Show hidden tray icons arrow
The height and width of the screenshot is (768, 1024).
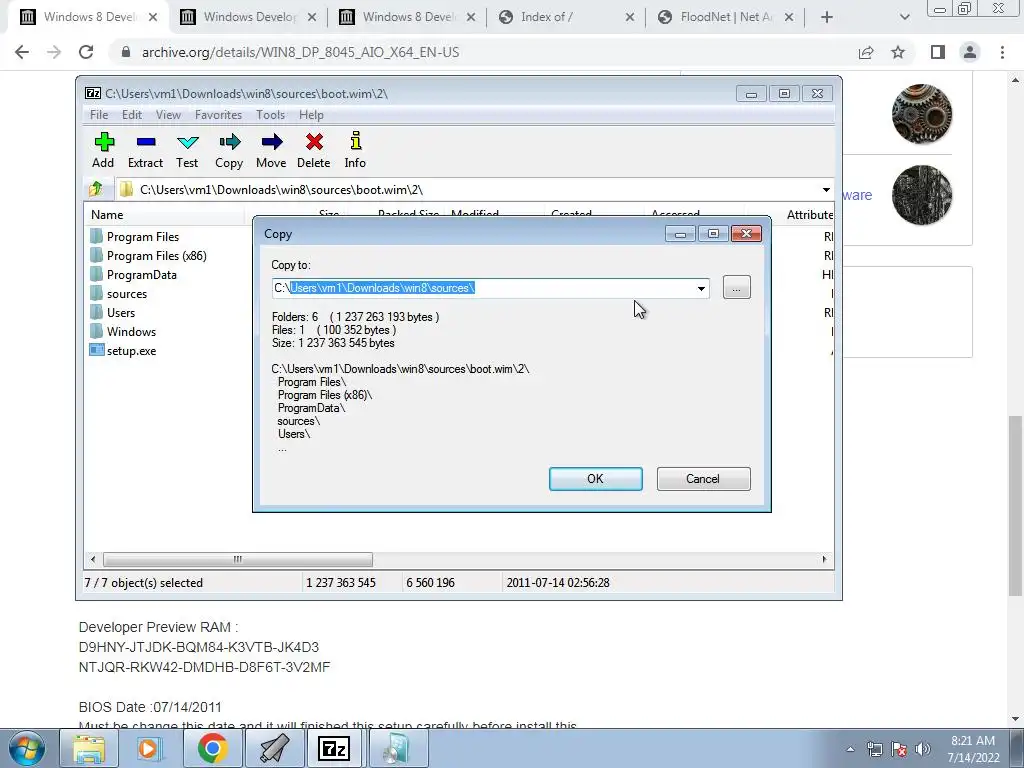click(850, 749)
